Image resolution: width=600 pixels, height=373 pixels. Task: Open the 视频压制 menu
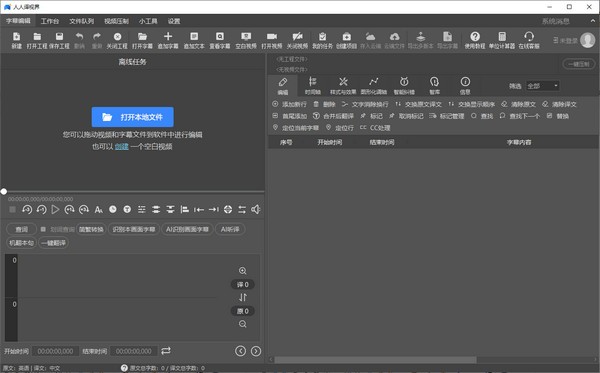coord(116,21)
